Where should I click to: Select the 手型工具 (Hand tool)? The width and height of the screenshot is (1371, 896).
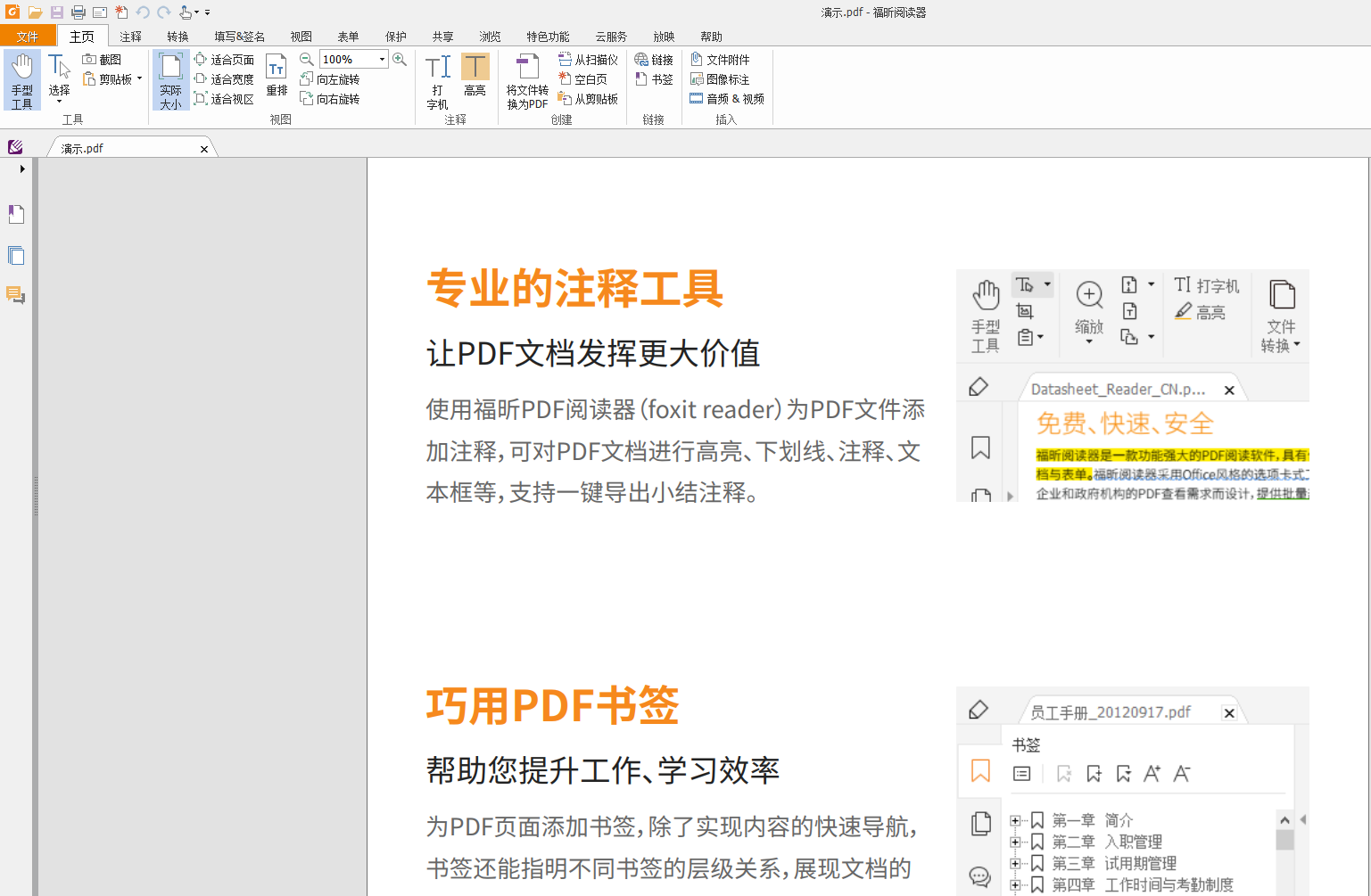(21, 80)
